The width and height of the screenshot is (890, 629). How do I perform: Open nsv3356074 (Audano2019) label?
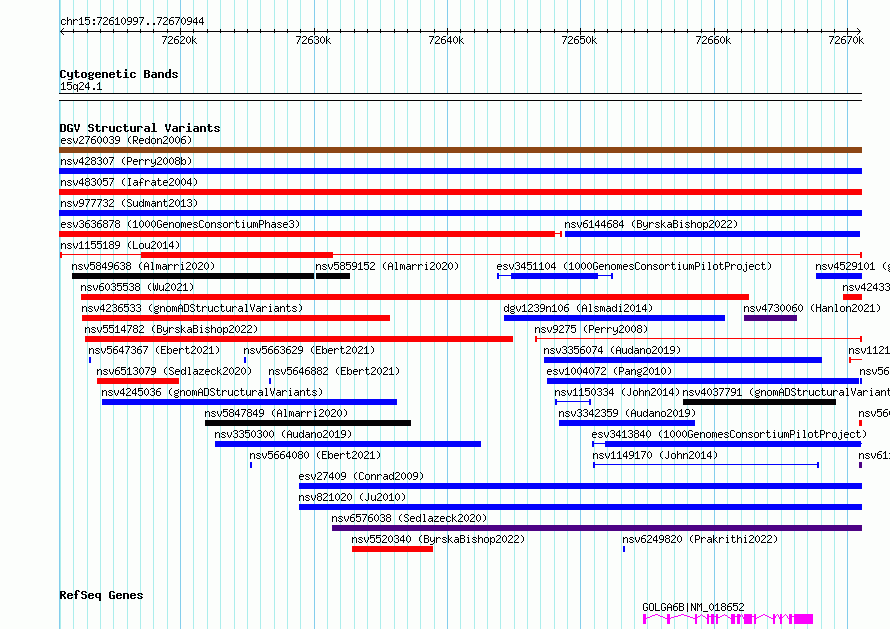tap(612, 350)
